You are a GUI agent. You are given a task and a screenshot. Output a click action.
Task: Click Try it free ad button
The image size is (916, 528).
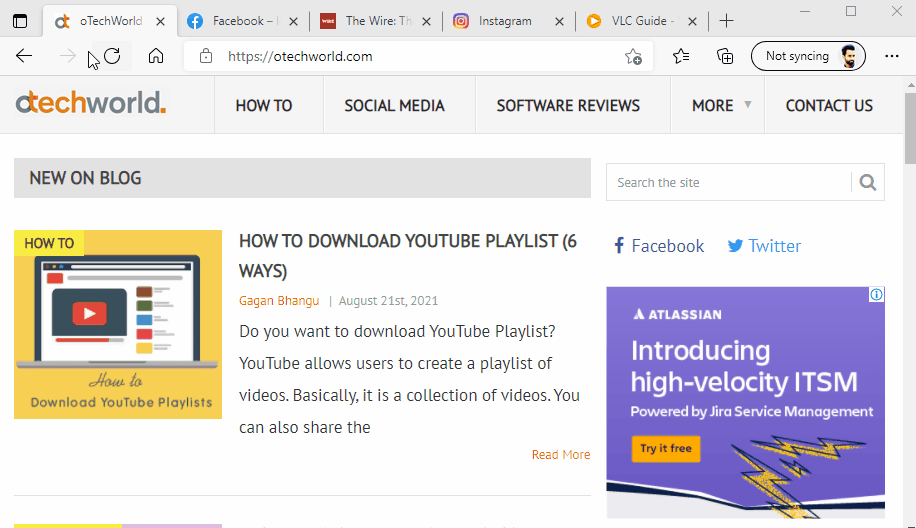pyautogui.click(x=666, y=449)
